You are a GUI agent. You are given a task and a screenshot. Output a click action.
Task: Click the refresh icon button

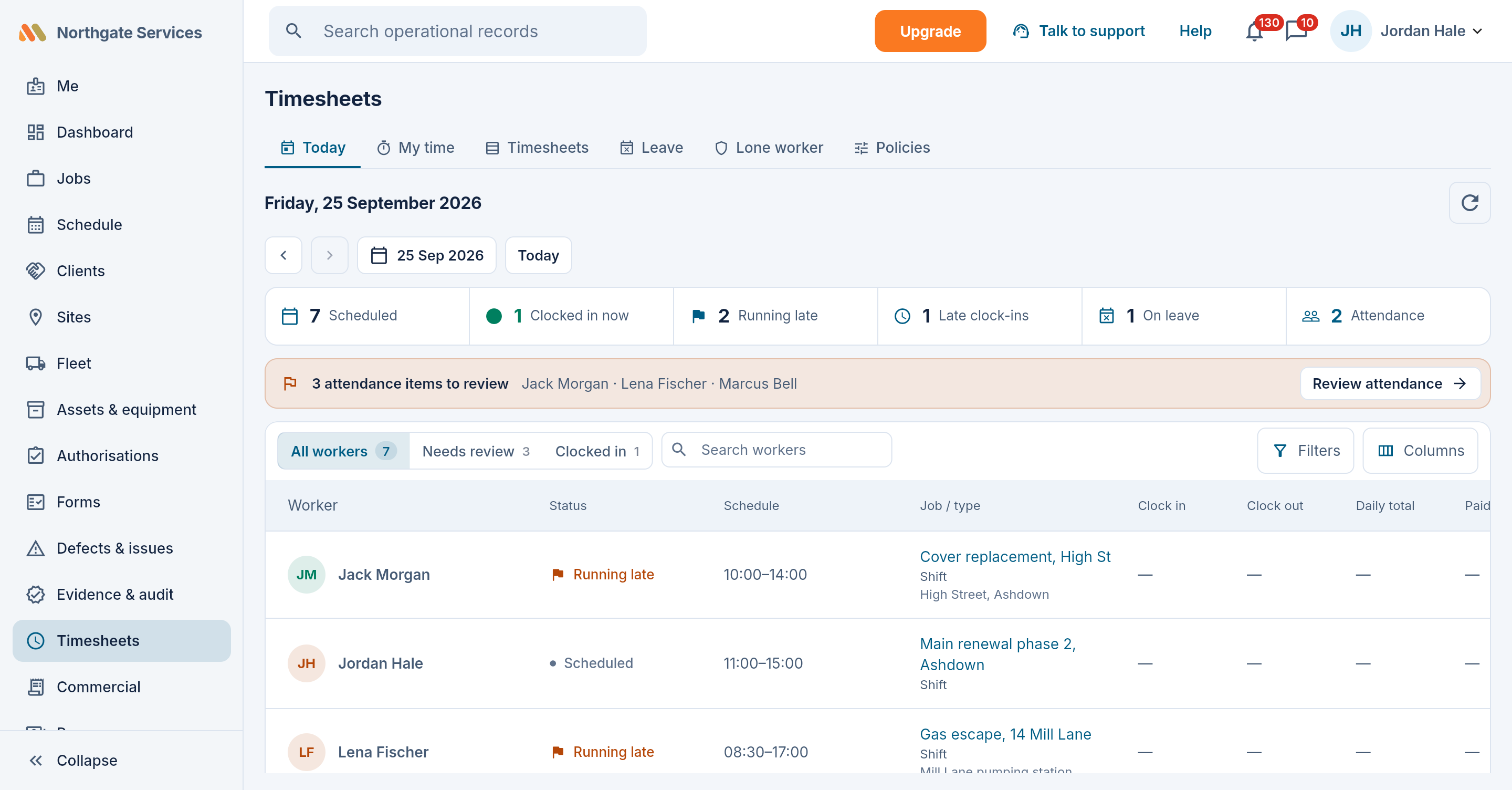pos(1469,203)
